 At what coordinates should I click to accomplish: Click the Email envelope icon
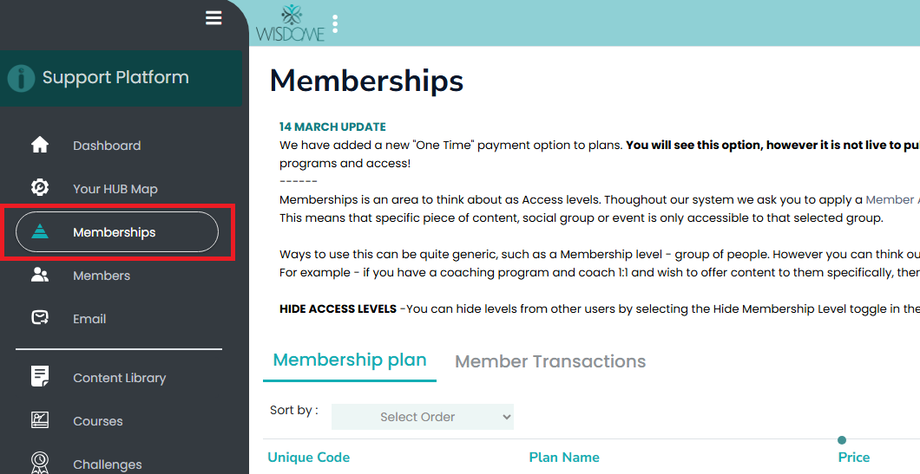[x=40, y=318]
